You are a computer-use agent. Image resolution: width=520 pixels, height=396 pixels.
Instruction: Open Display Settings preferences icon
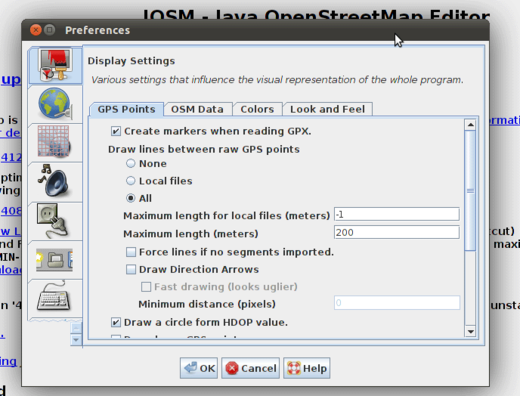click(55, 65)
